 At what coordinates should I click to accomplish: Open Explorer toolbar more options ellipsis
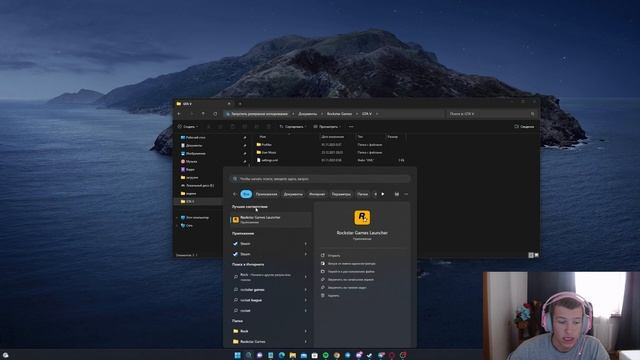click(x=351, y=127)
